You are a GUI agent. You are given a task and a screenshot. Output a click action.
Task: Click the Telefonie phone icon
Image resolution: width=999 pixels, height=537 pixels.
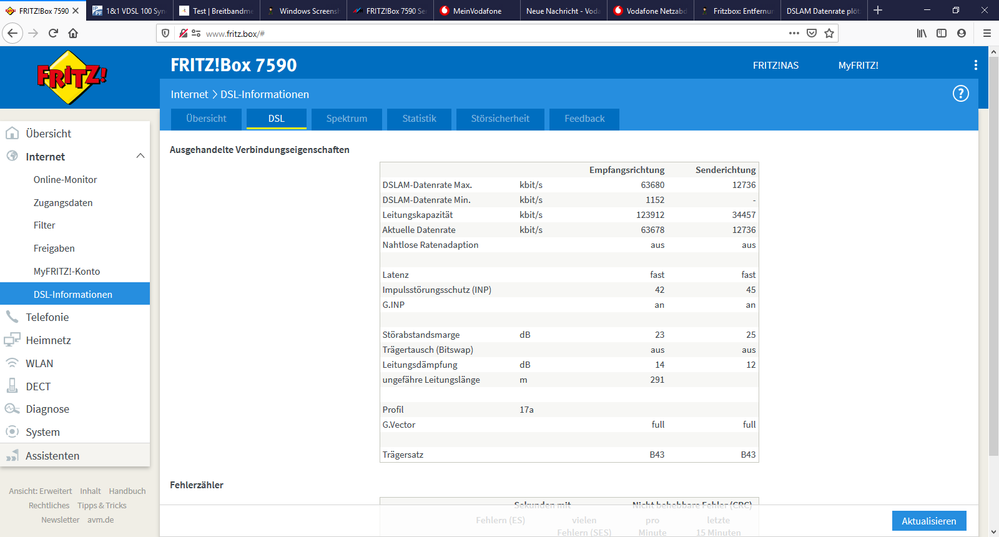point(12,317)
